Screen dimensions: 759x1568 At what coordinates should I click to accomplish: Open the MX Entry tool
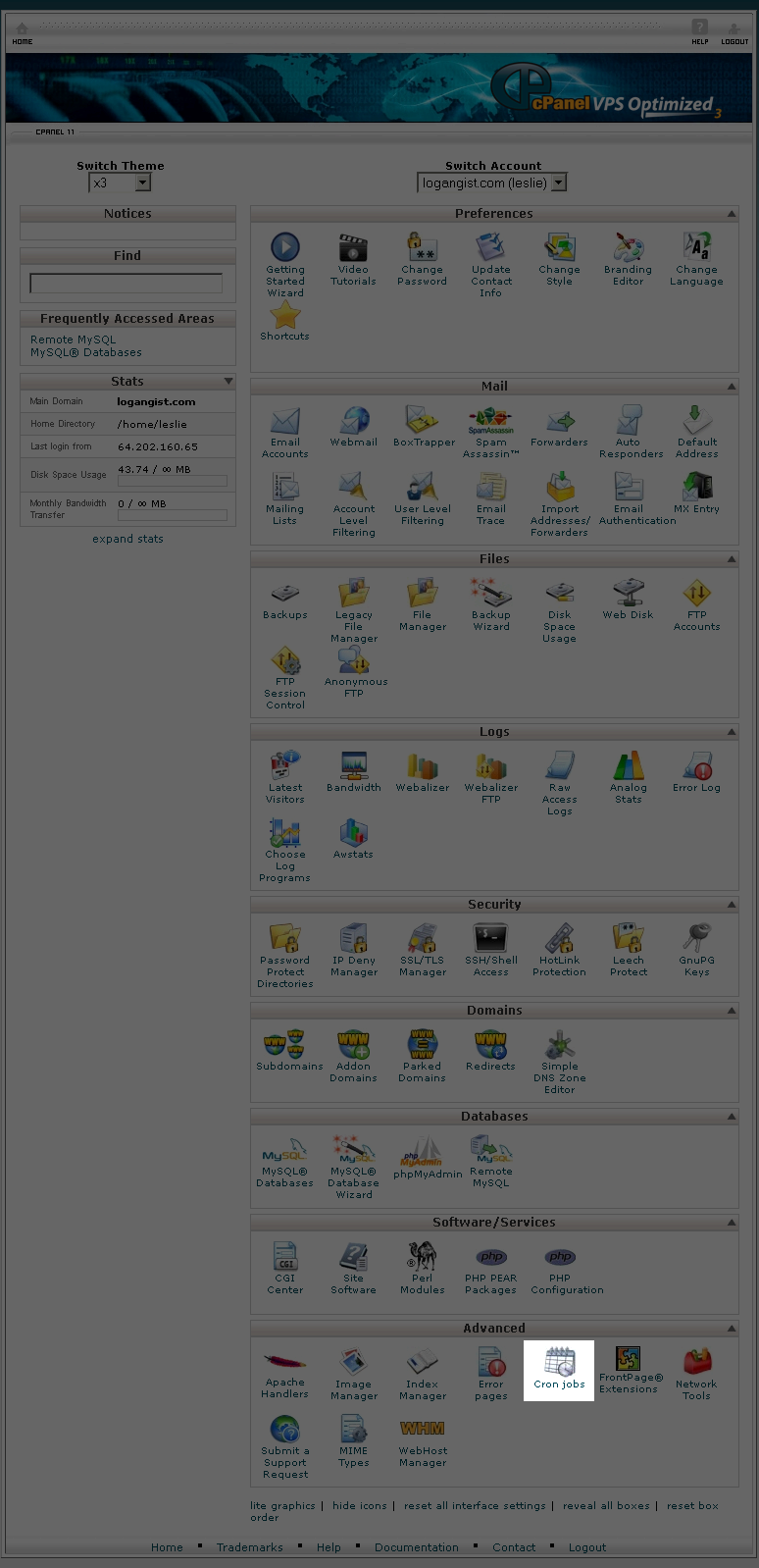point(696,493)
